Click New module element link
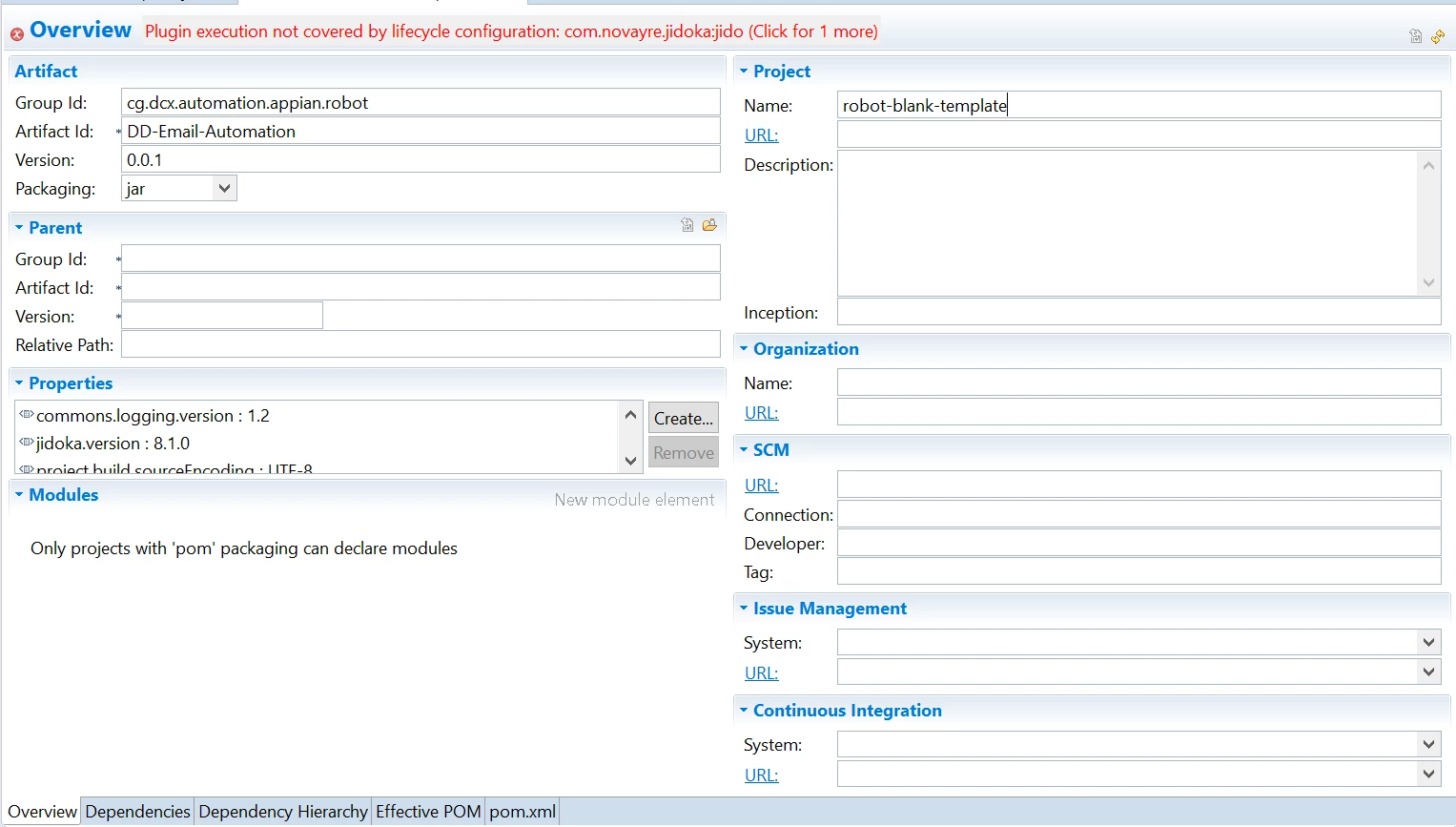Viewport: 1456px width, 827px height. pyautogui.click(x=634, y=500)
